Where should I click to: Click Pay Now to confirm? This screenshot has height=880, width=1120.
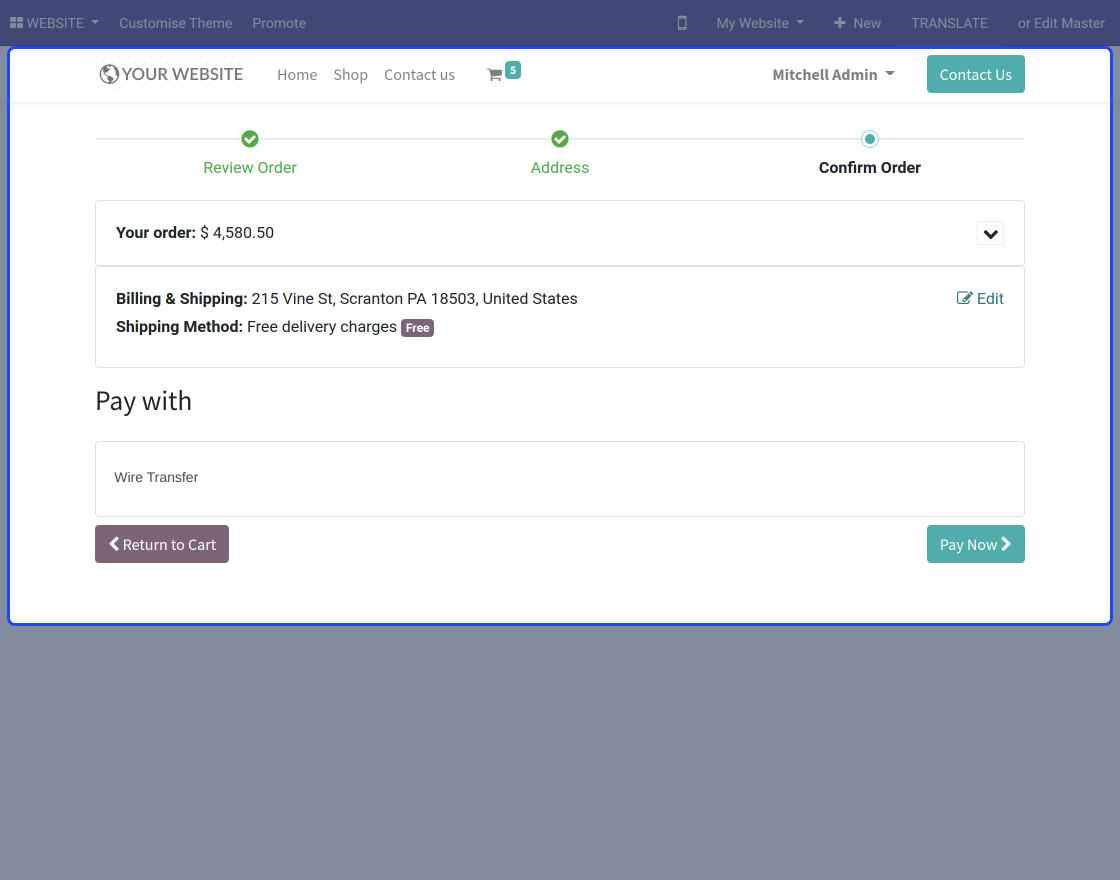(976, 544)
